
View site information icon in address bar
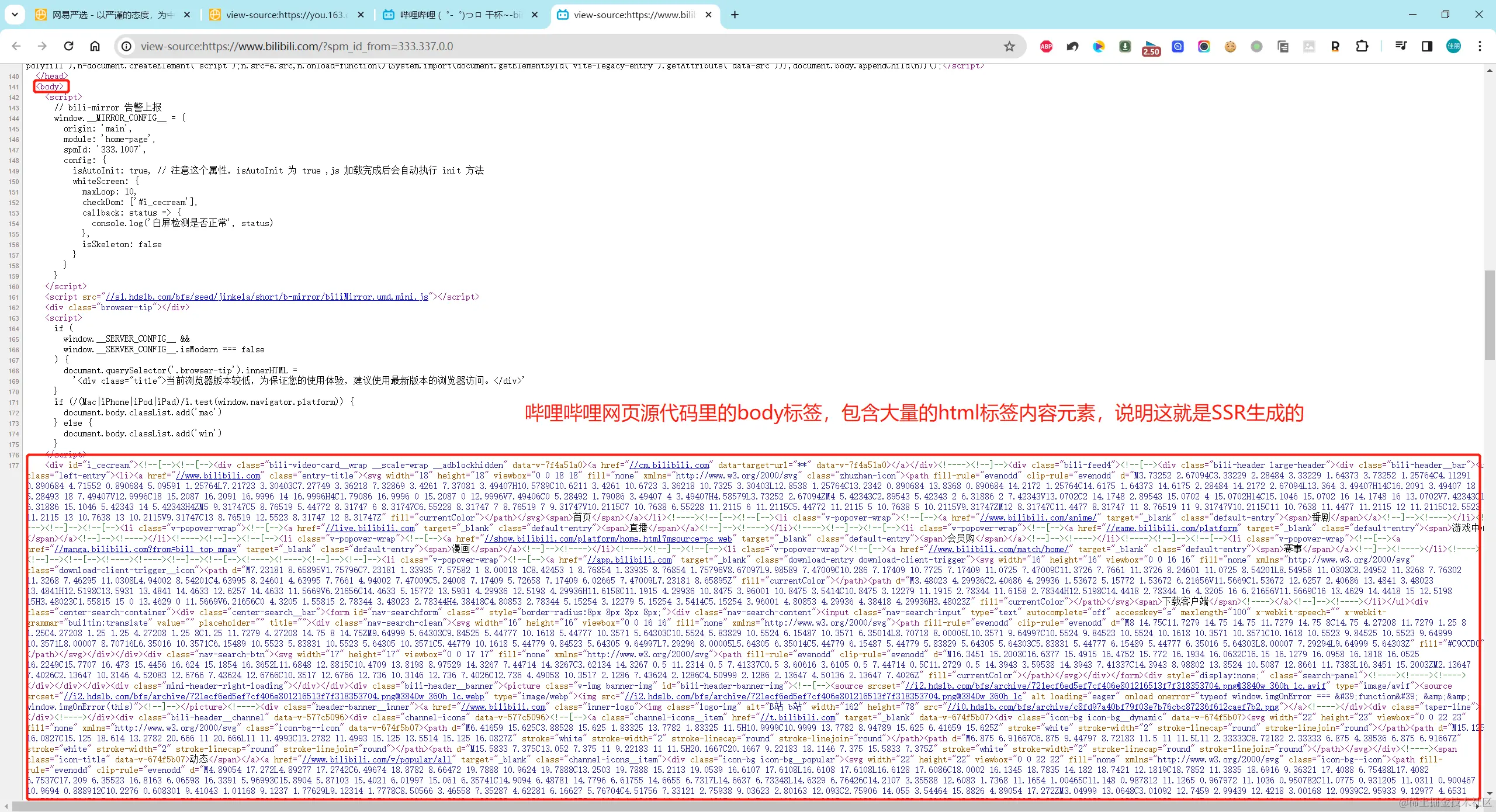(126, 46)
